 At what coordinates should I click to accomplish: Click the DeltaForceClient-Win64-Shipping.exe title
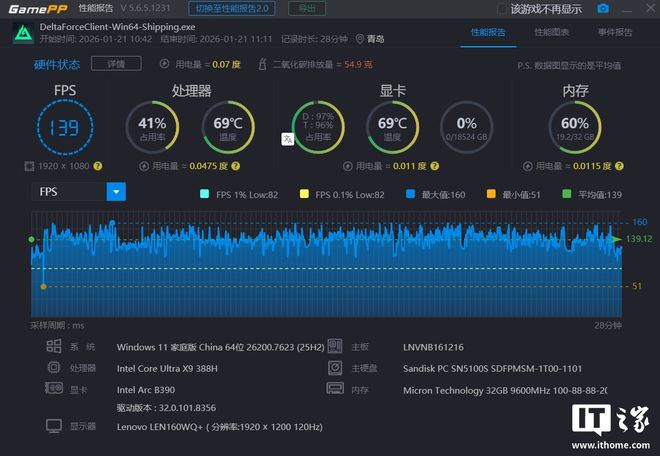pyautogui.click(x=117, y=27)
